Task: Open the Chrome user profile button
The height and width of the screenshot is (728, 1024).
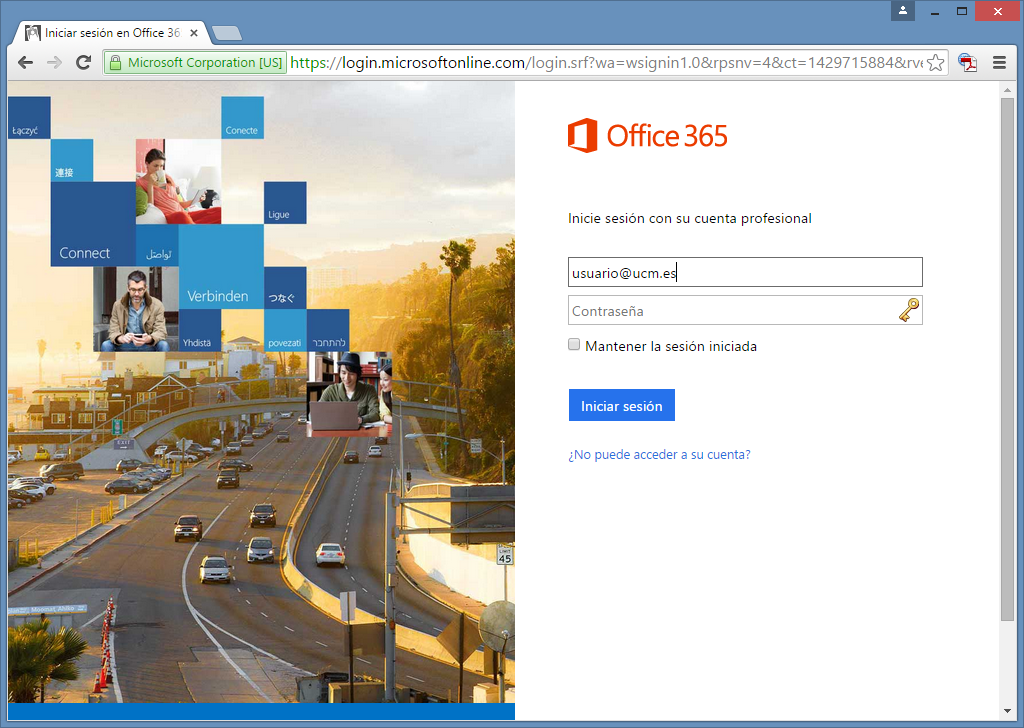Action: (x=904, y=11)
